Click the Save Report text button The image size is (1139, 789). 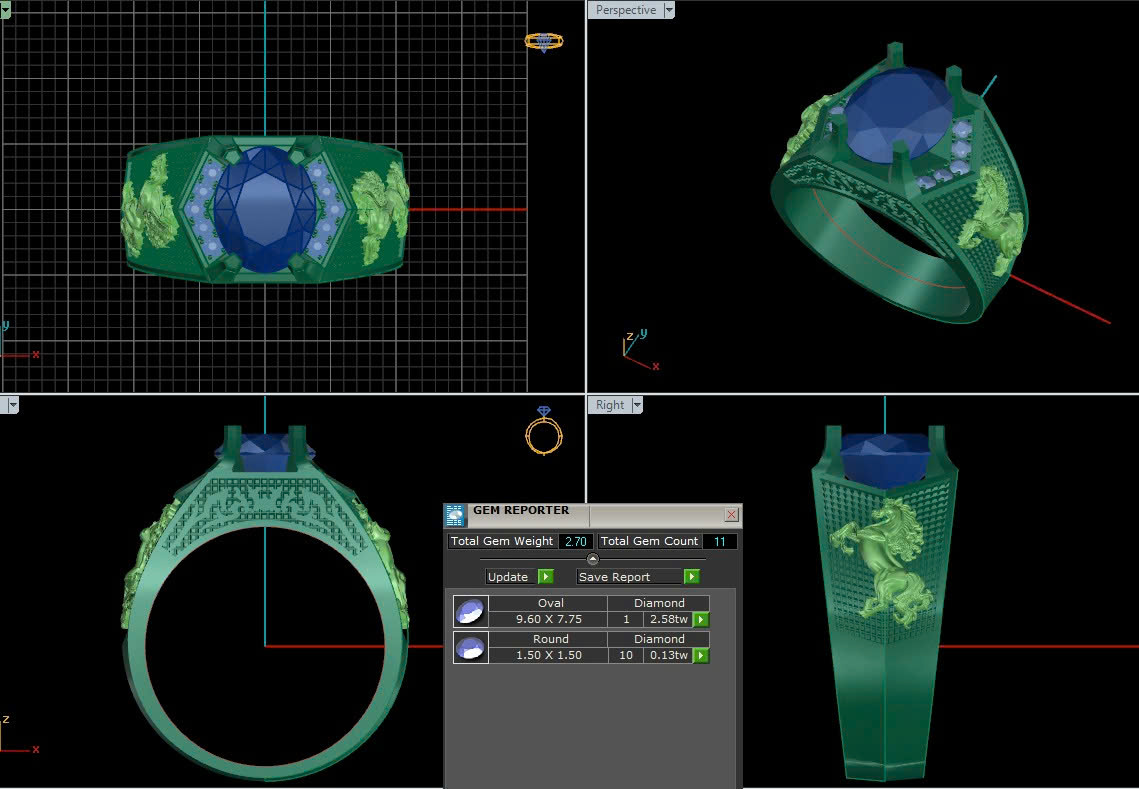coord(614,577)
